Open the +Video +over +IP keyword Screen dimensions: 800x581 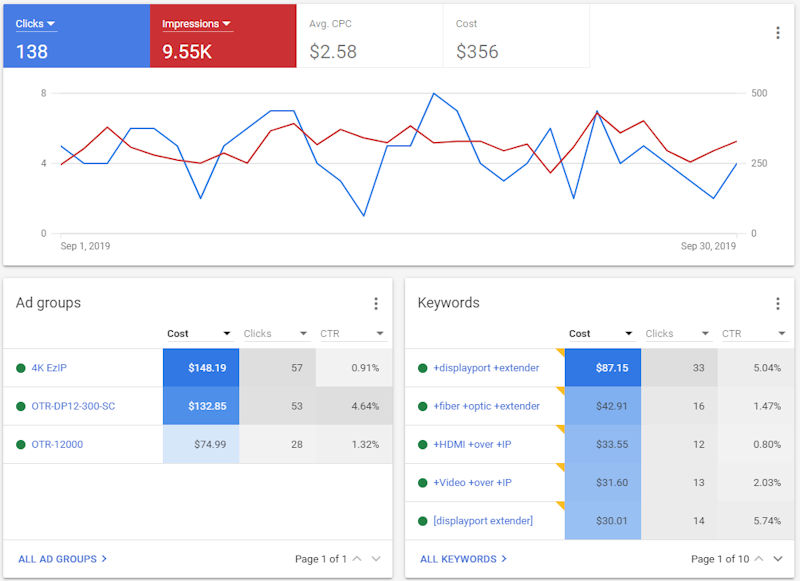(472, 483)
